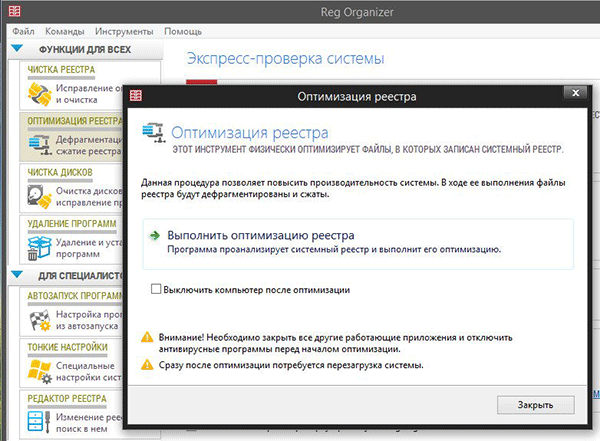
Task: Click the Дефрагментация и сжатие реестра text
Action: [89, 145]
